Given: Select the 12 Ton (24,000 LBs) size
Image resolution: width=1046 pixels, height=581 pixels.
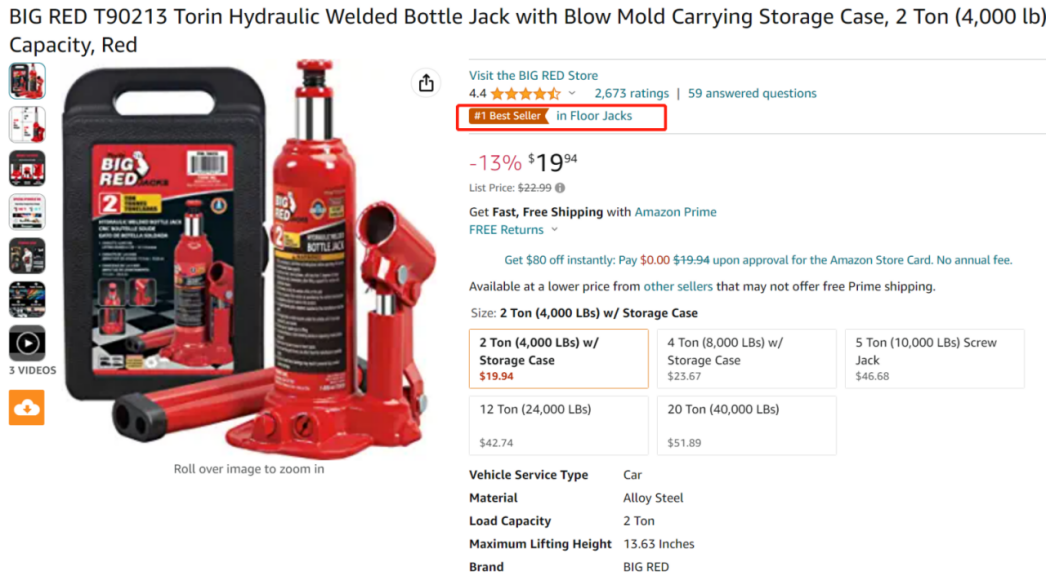Looking at the screenshot, I should tap(558, 425).
